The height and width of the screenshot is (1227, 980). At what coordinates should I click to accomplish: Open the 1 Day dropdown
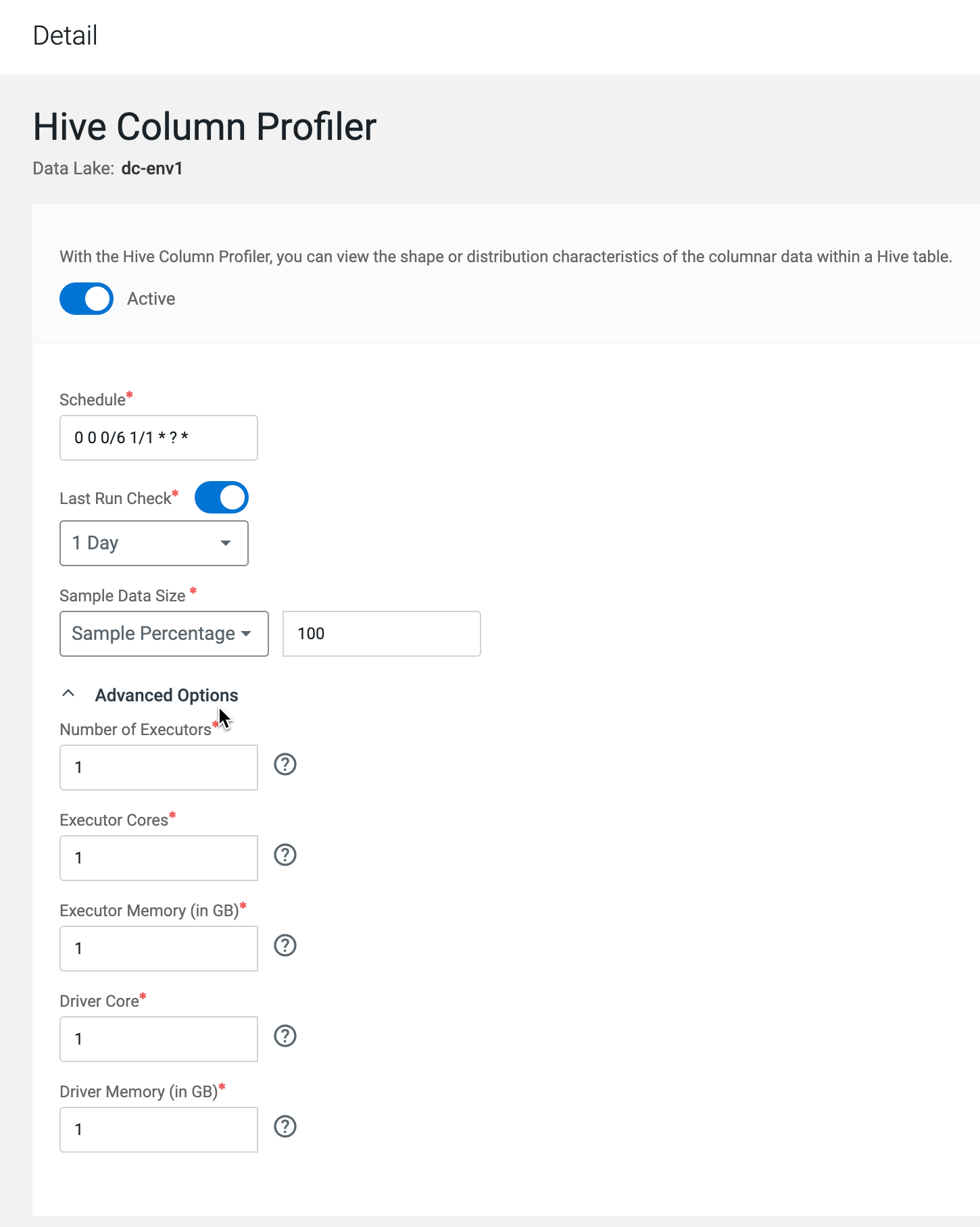pos(154,543)
